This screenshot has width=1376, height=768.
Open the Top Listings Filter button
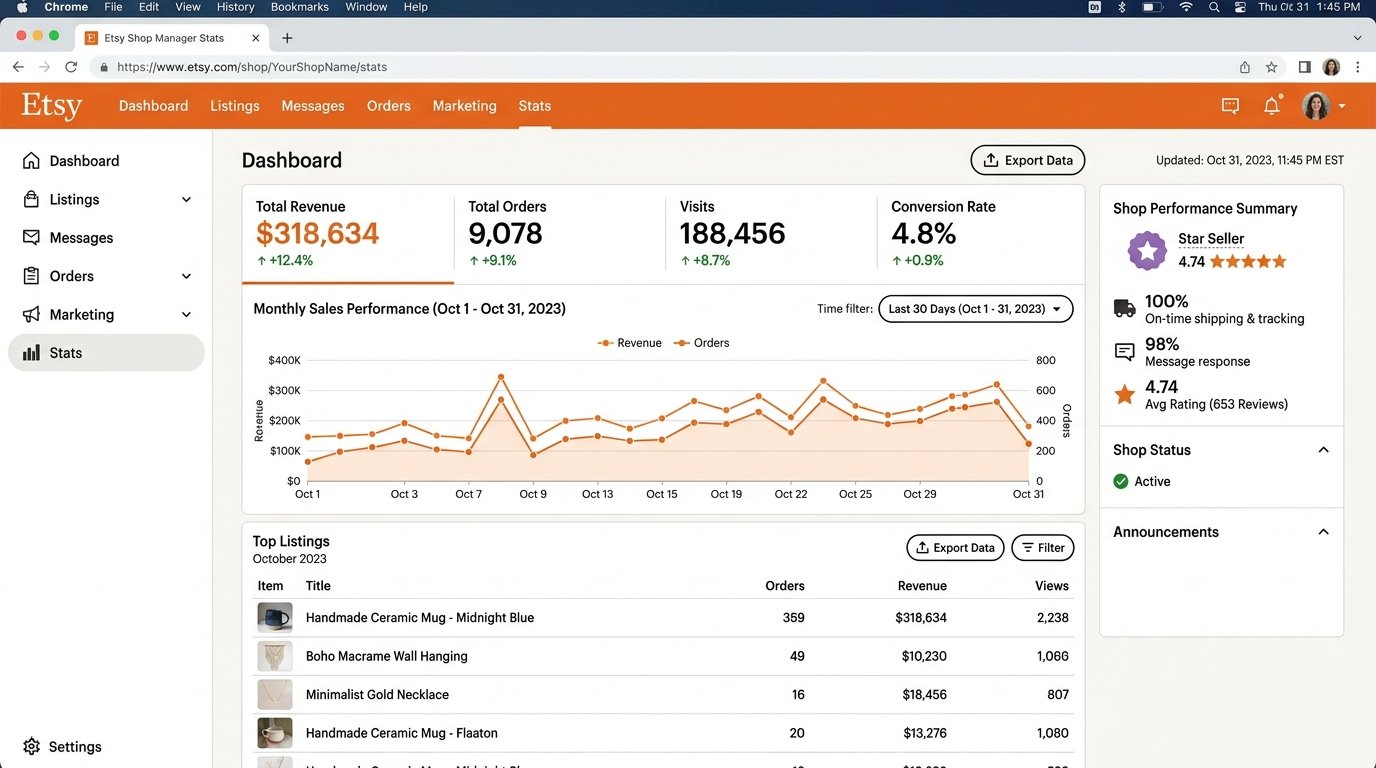tap(1043, 547)
